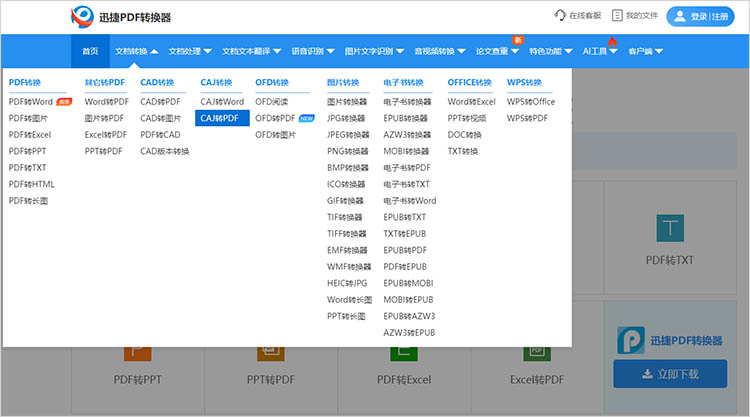Open 在线客服 headset icon
This screenshot has height=417, width=750.
560,15
